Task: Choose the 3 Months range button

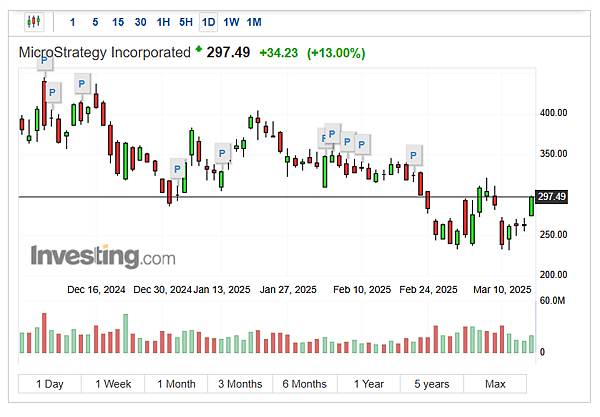Action: click(x=240, y=384)
